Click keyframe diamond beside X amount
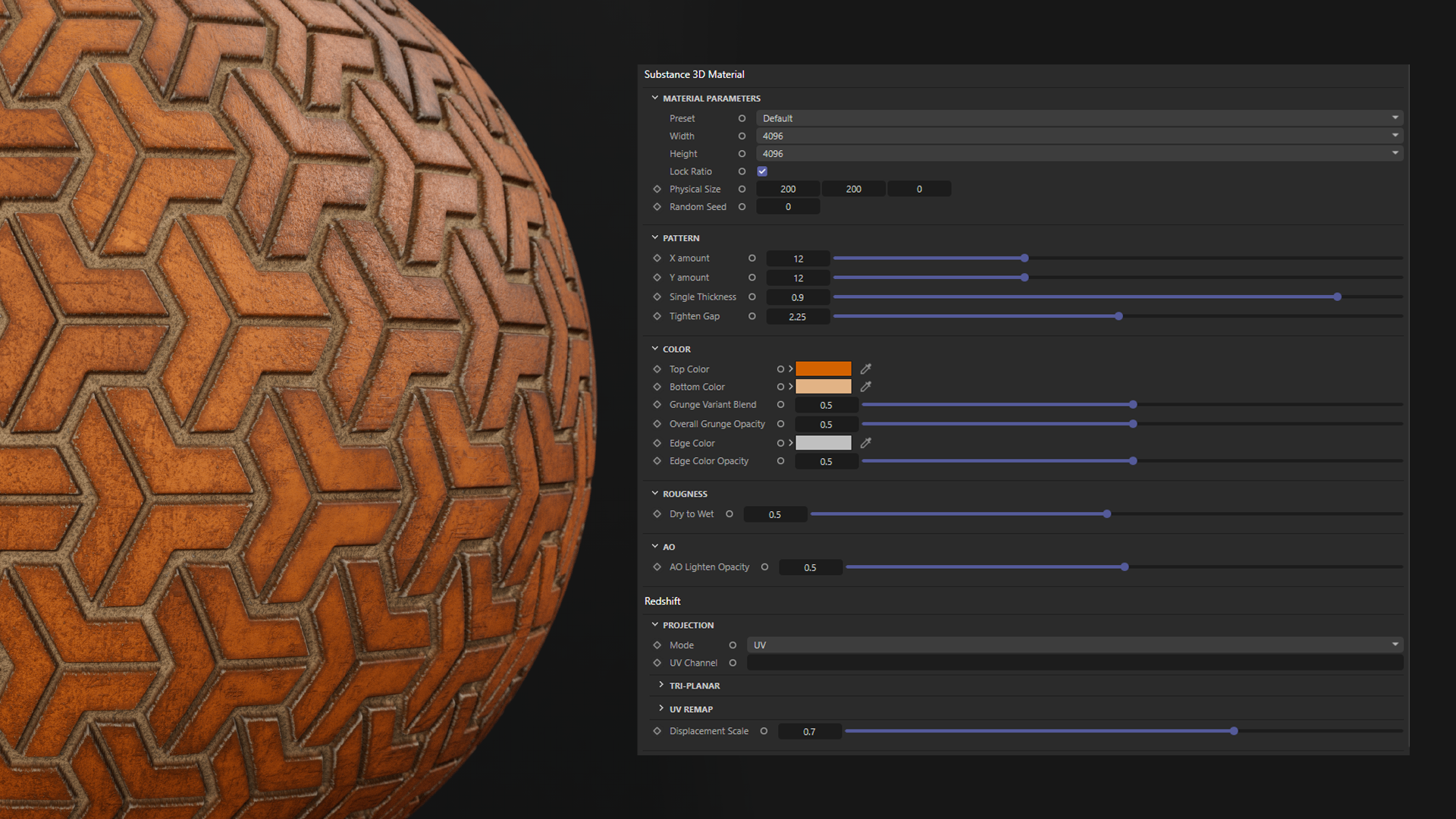The width and height of the screenshot is (1456, 819). point(657,259)
